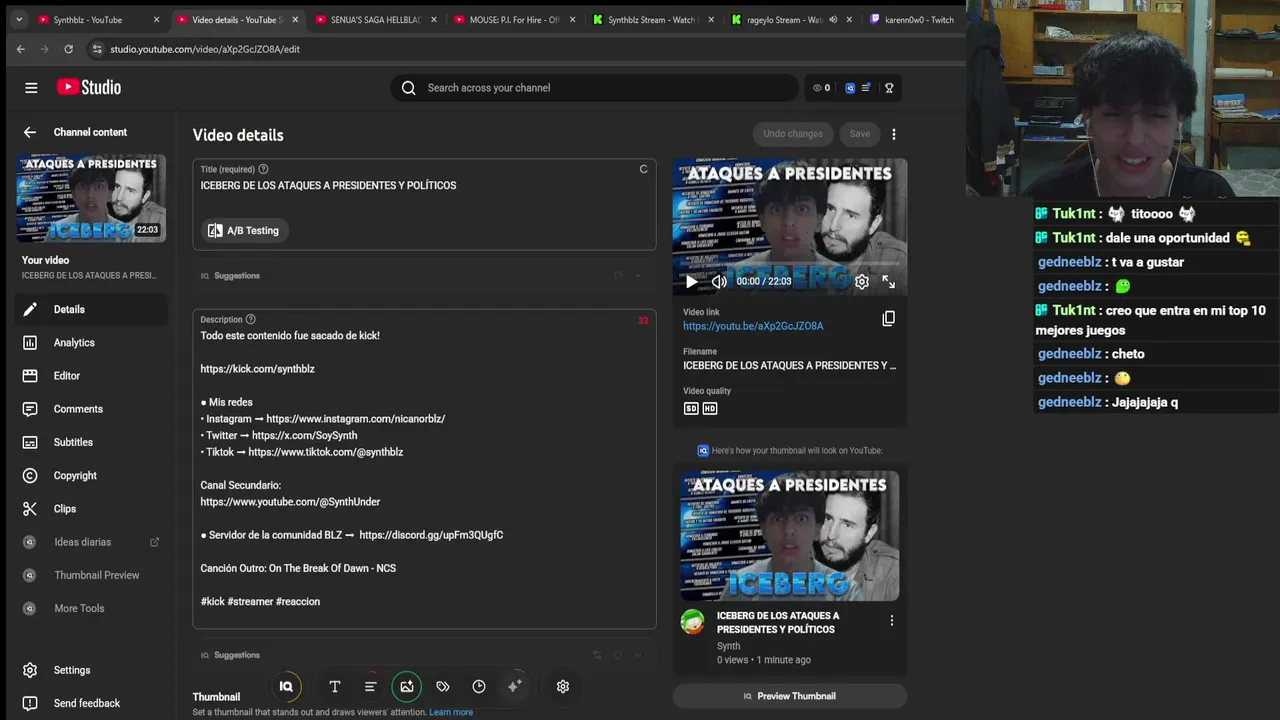Click into the Description text box

pyautogui.click(x=424, y=469)
